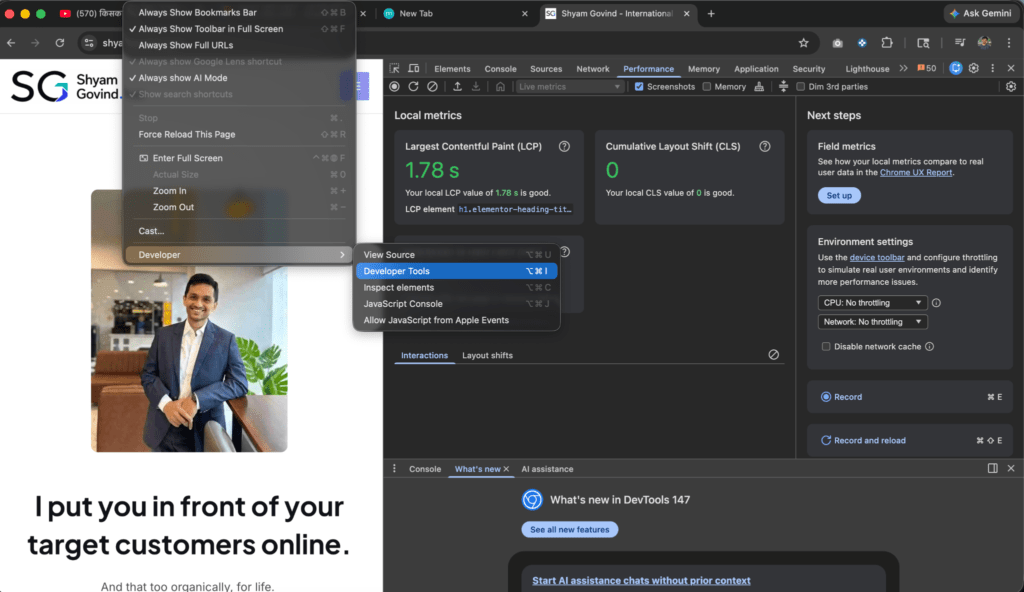Click See all new features button

tap(569, 529)
